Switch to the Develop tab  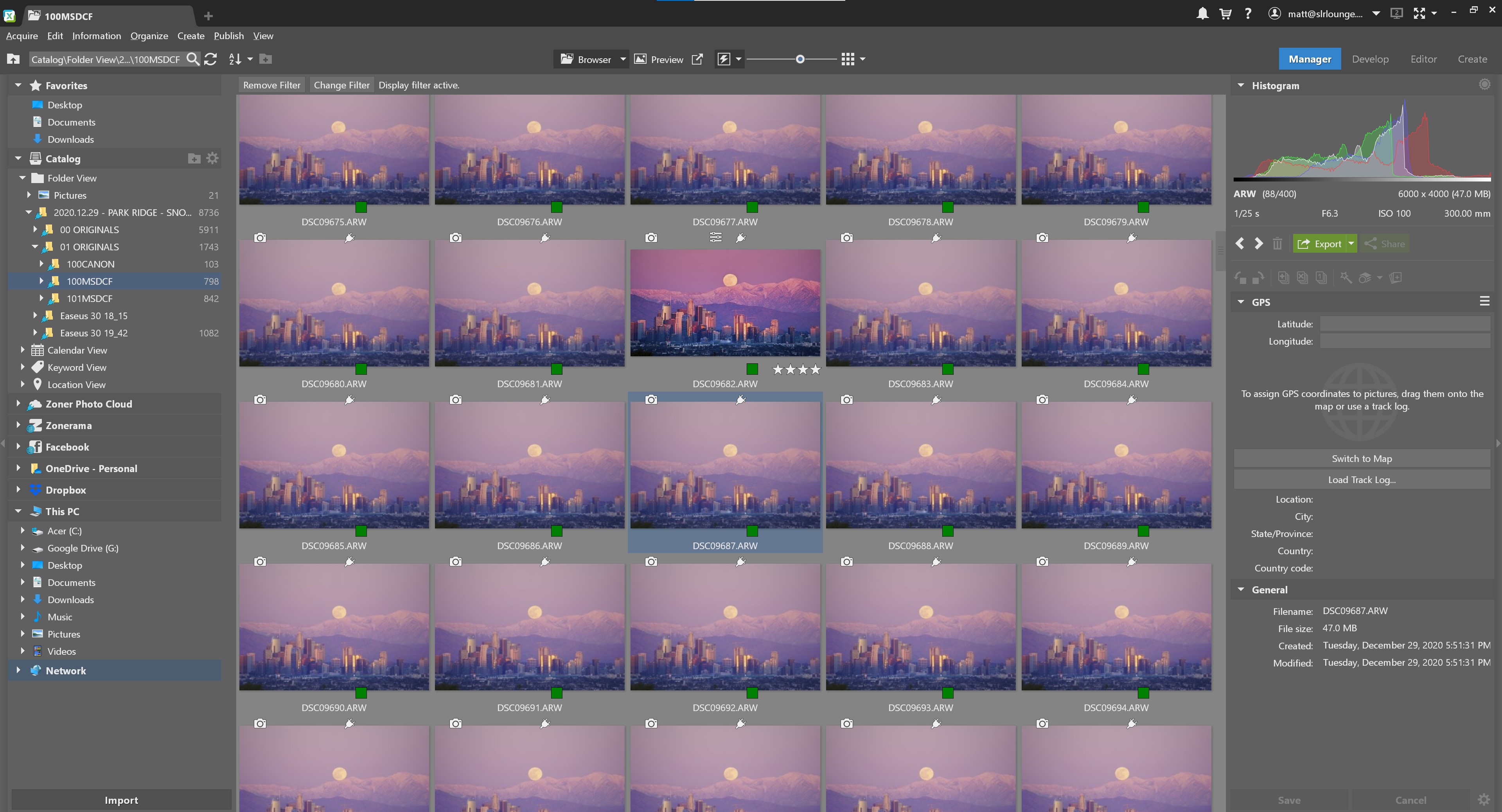[1370, 59]
